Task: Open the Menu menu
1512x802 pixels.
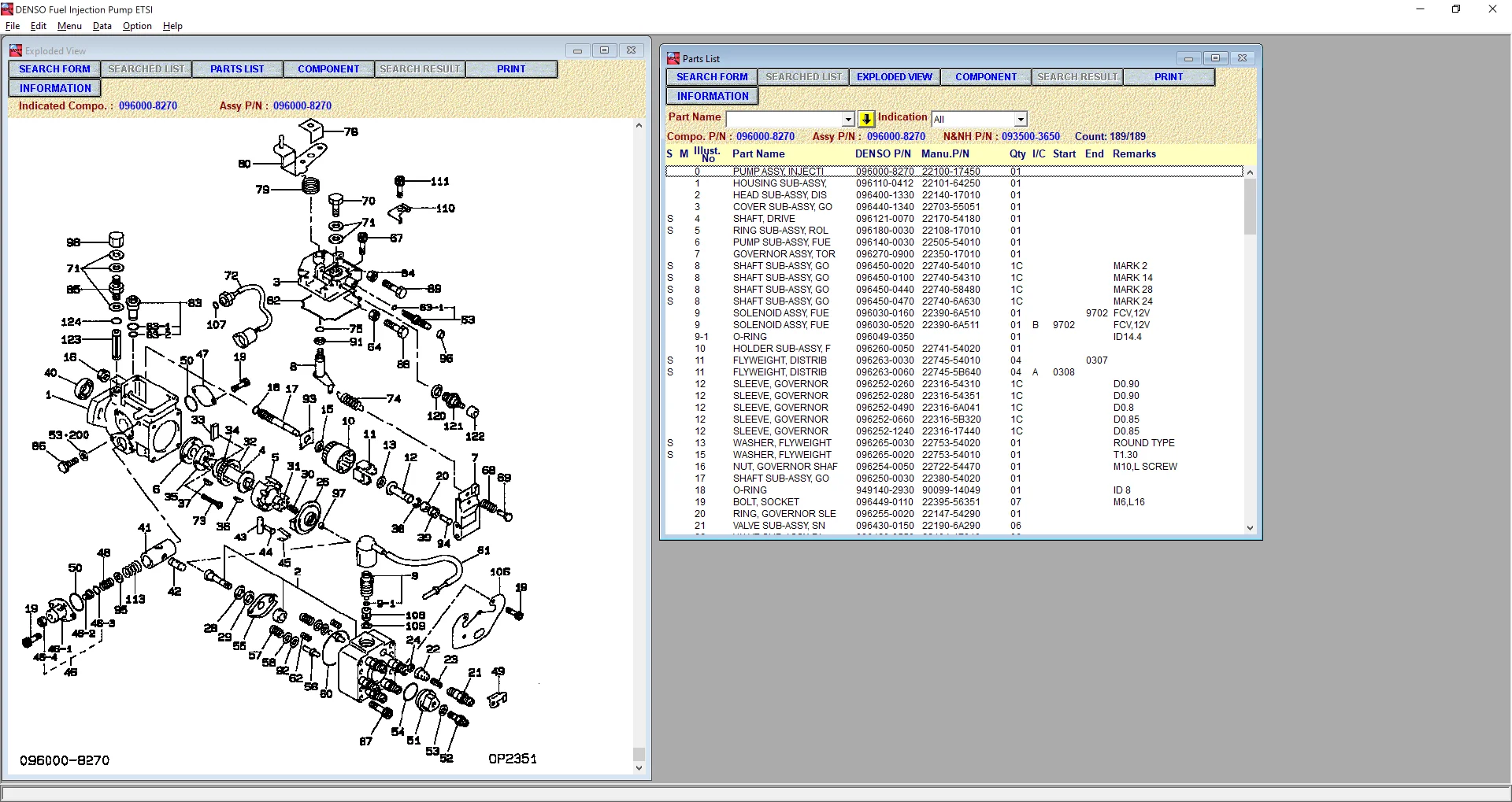Action: tap(69, 26)
